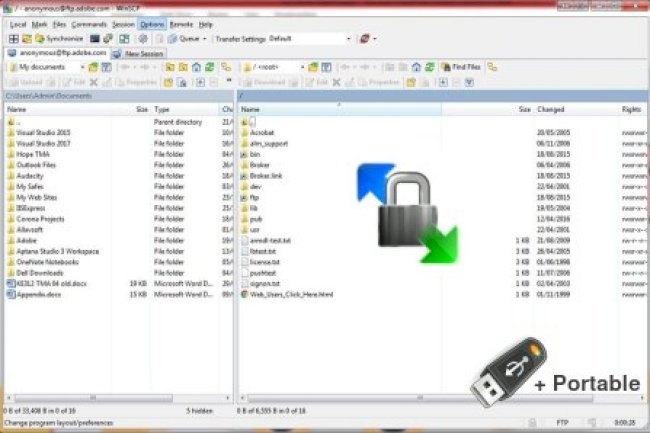The width and height of the screenshot is (650, 433).
Task: Click the local panel delete X icon
Action: (x=94, y=82)
